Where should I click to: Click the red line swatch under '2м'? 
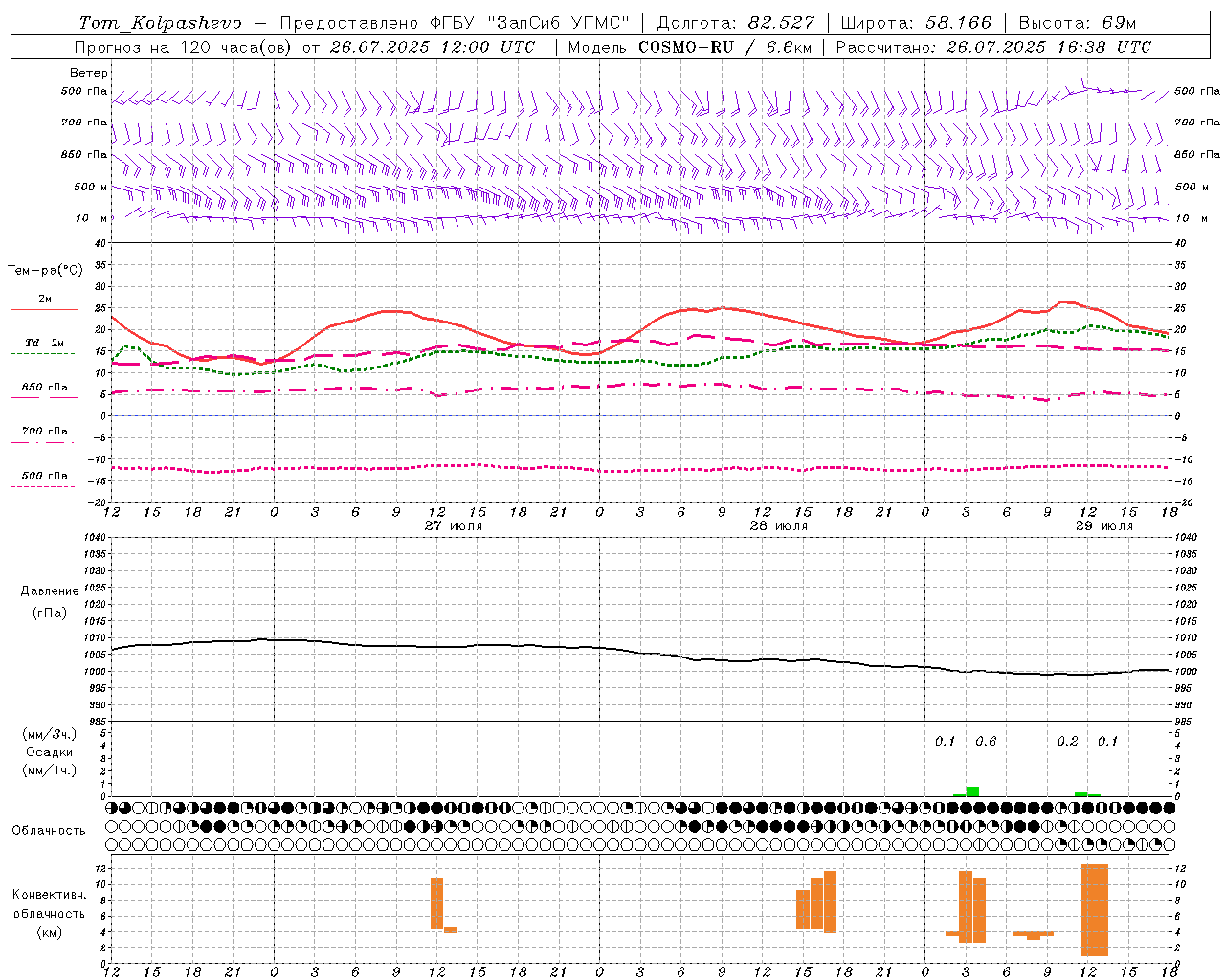pos(45,310)
